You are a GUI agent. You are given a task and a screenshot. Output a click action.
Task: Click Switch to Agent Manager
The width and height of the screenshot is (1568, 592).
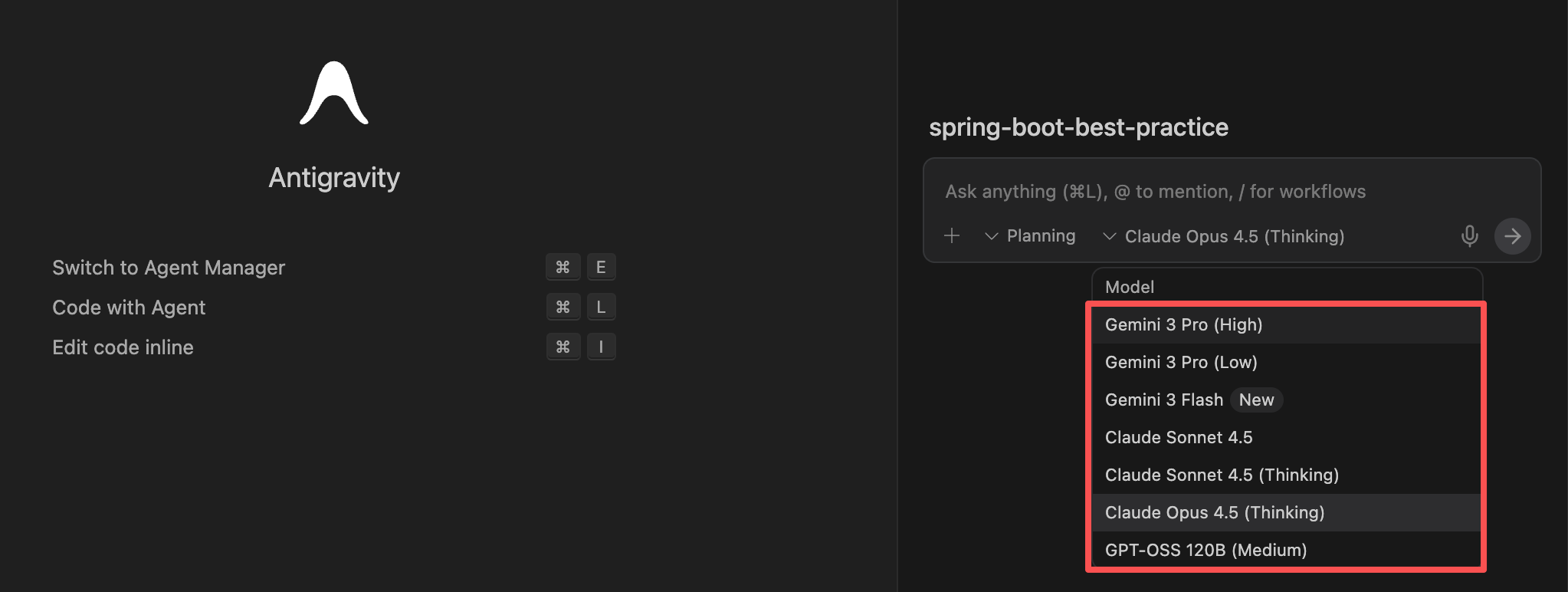click(169, 268)
